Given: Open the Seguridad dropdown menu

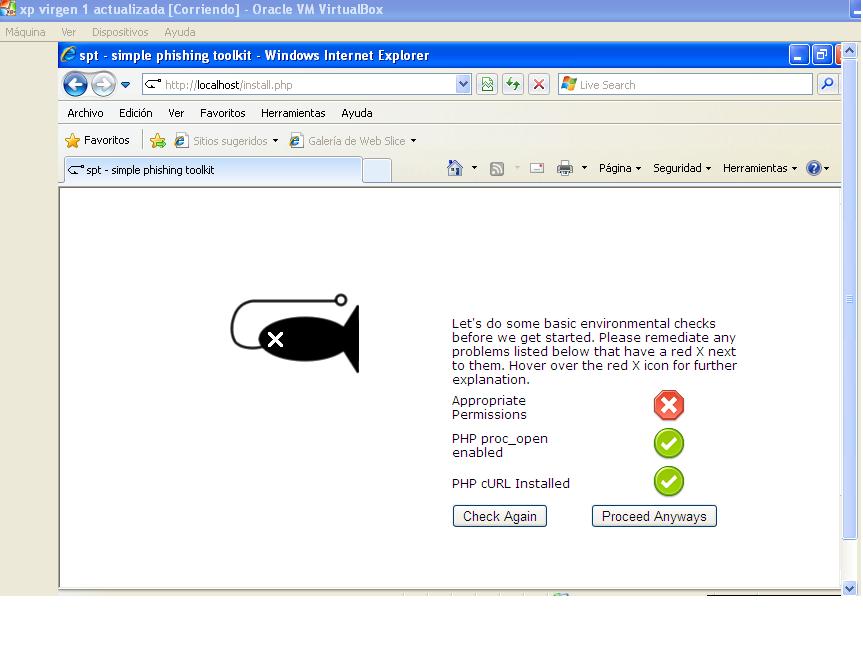Looking at the screenshot, I should click(x=681, y=168).
